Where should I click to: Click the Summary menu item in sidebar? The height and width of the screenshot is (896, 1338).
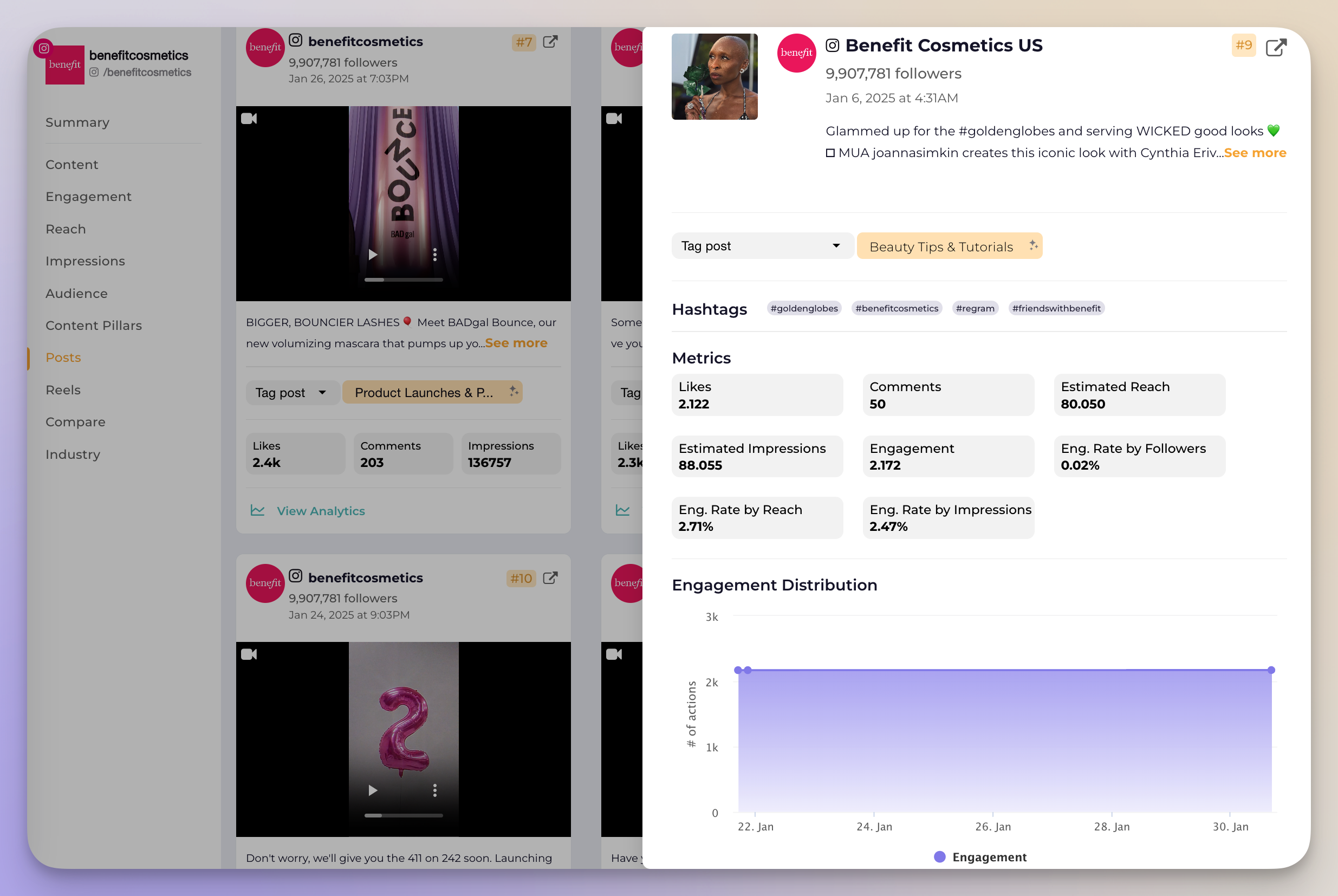[77, 123]
